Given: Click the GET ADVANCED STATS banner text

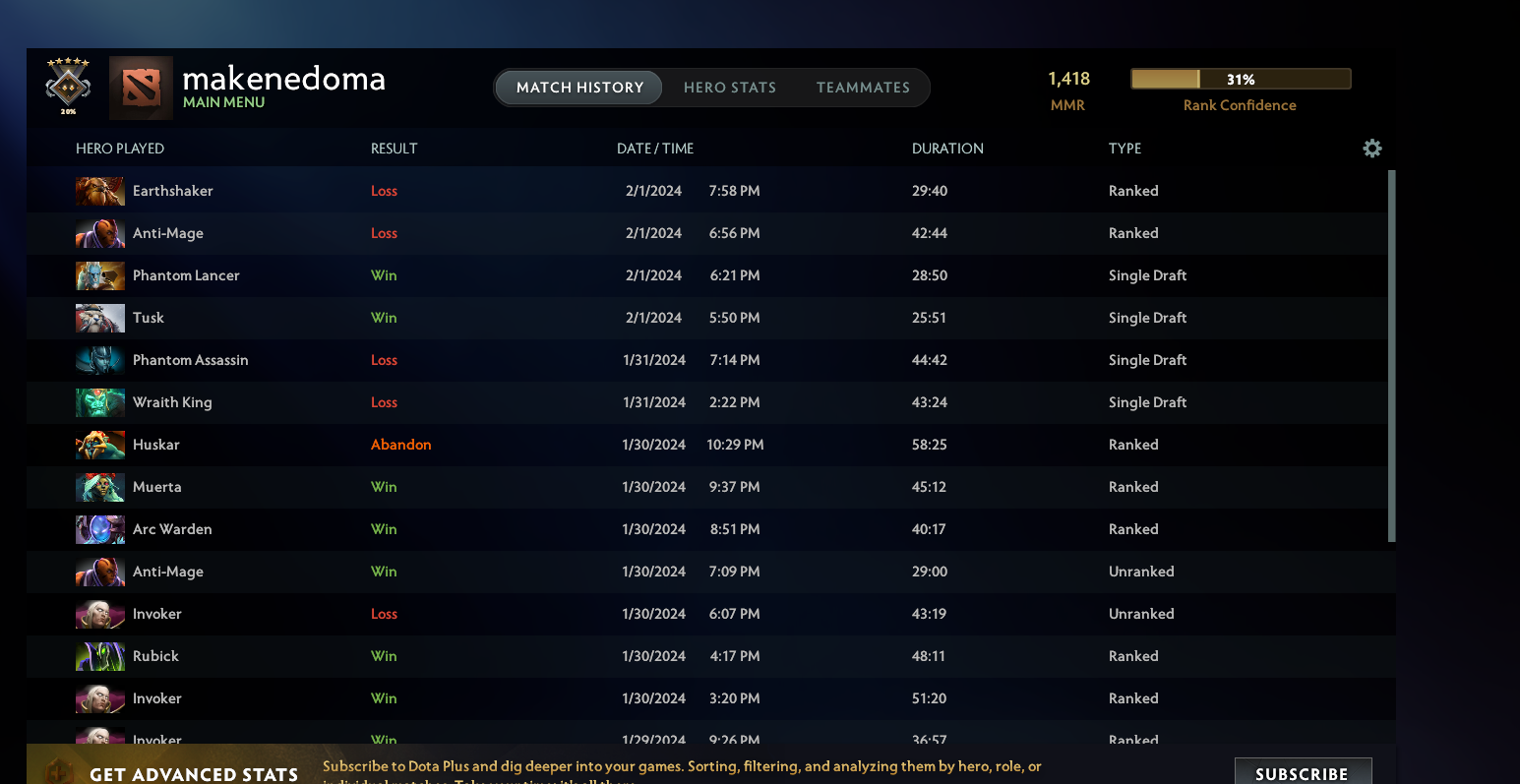Looking at the screenshot, I should (193, 773).
